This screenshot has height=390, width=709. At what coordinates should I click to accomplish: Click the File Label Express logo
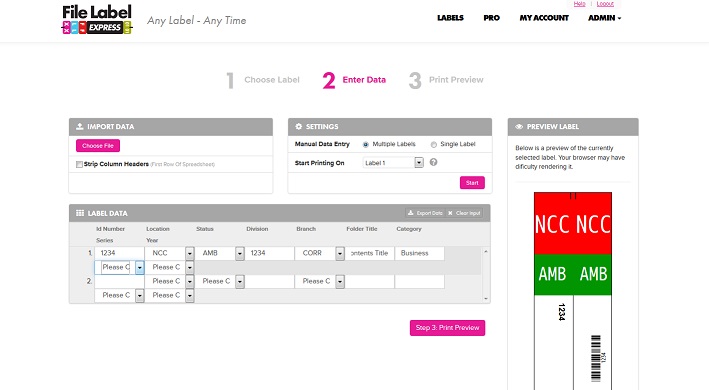coord(97,19)
